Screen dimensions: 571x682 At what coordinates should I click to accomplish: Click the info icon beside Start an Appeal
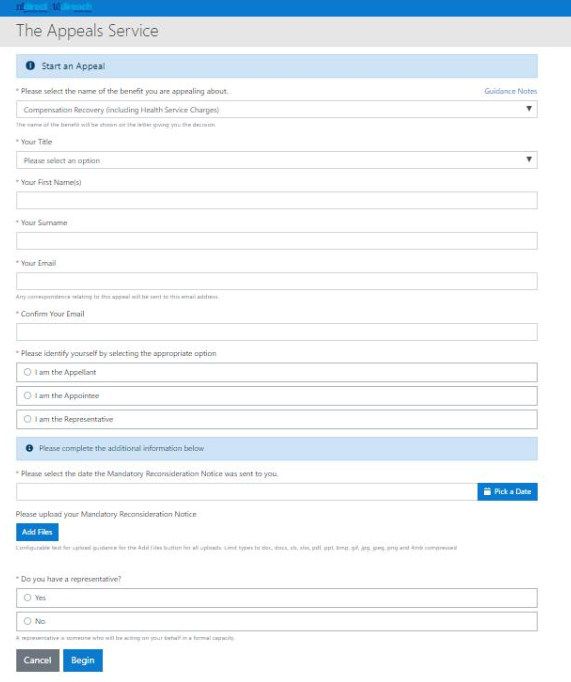[x=30, y=66]
